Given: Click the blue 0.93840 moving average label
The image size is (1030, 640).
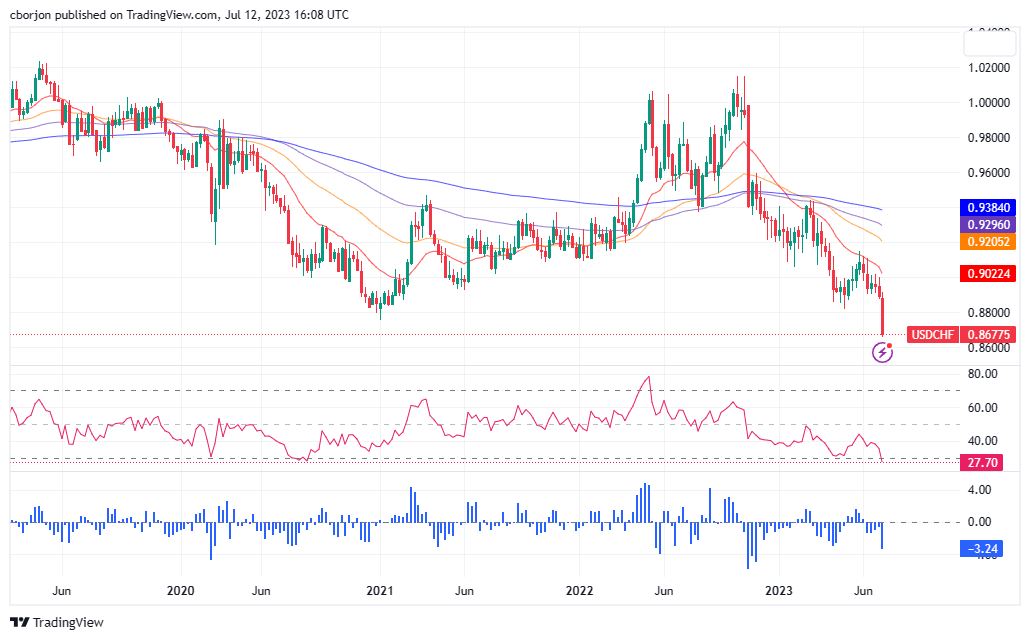Looking at the screenshot, I should 988,208.
